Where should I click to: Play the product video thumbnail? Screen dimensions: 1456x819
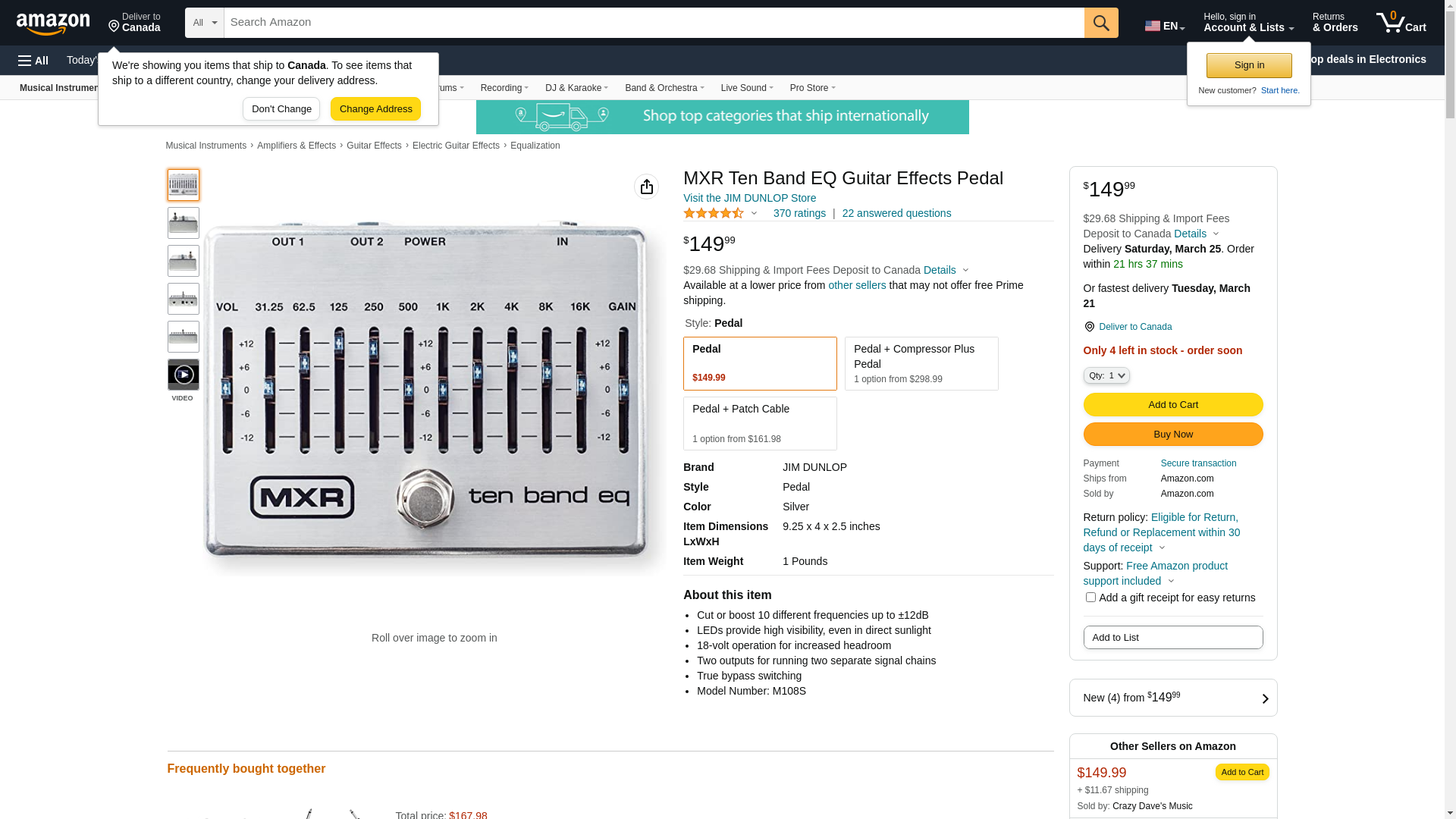(183, 375)
